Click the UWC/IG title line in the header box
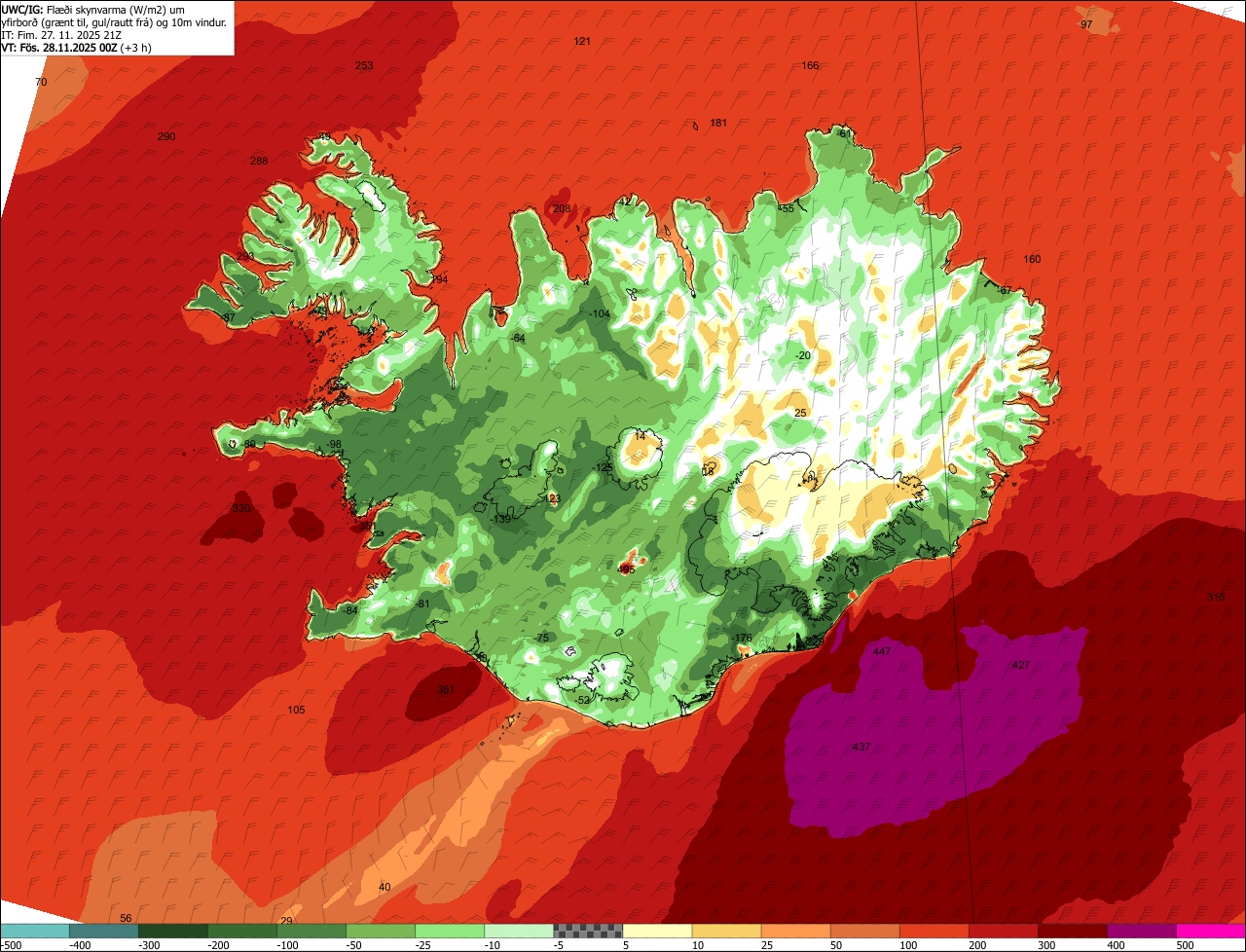 pos(93,9)
